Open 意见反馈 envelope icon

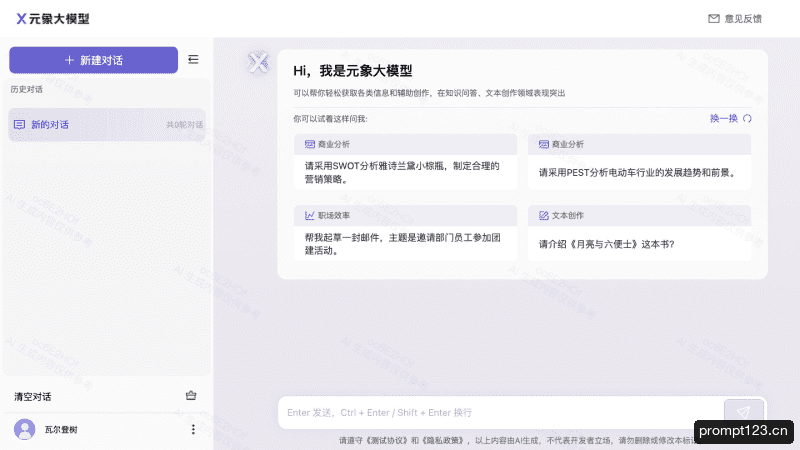pyautogui.click(x=714, y=19)
